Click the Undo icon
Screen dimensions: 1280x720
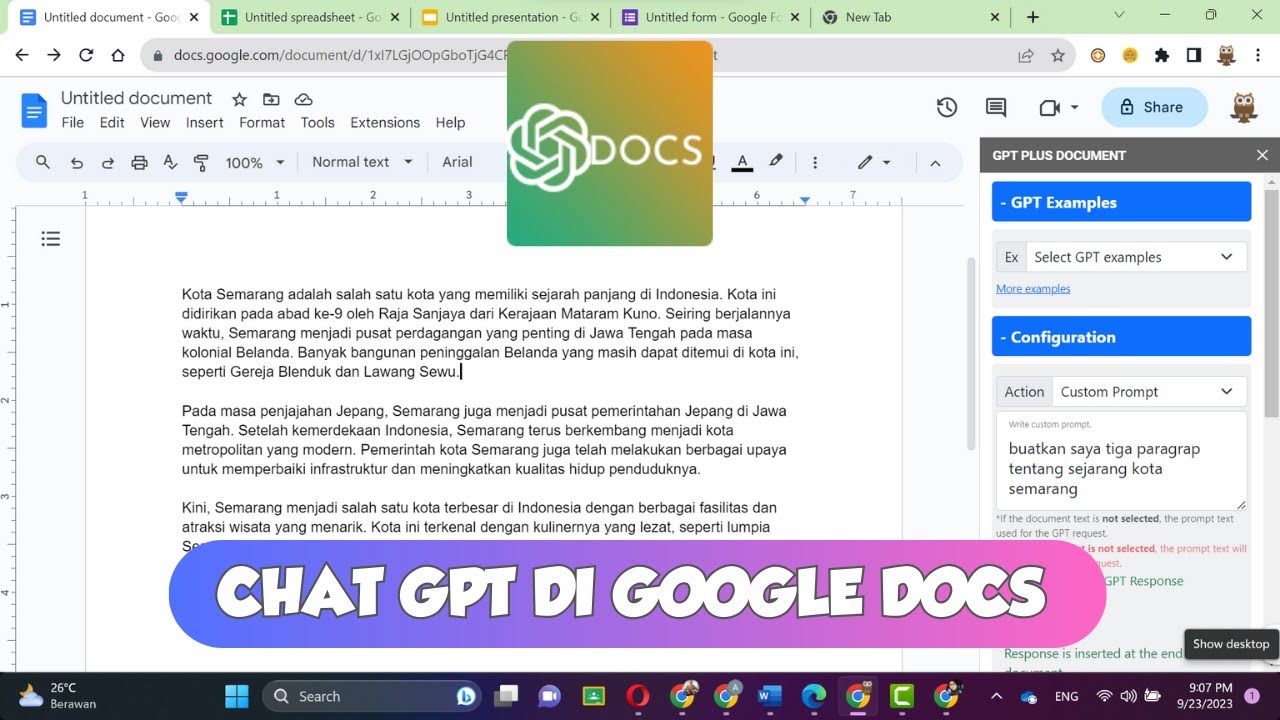[77, 161]
